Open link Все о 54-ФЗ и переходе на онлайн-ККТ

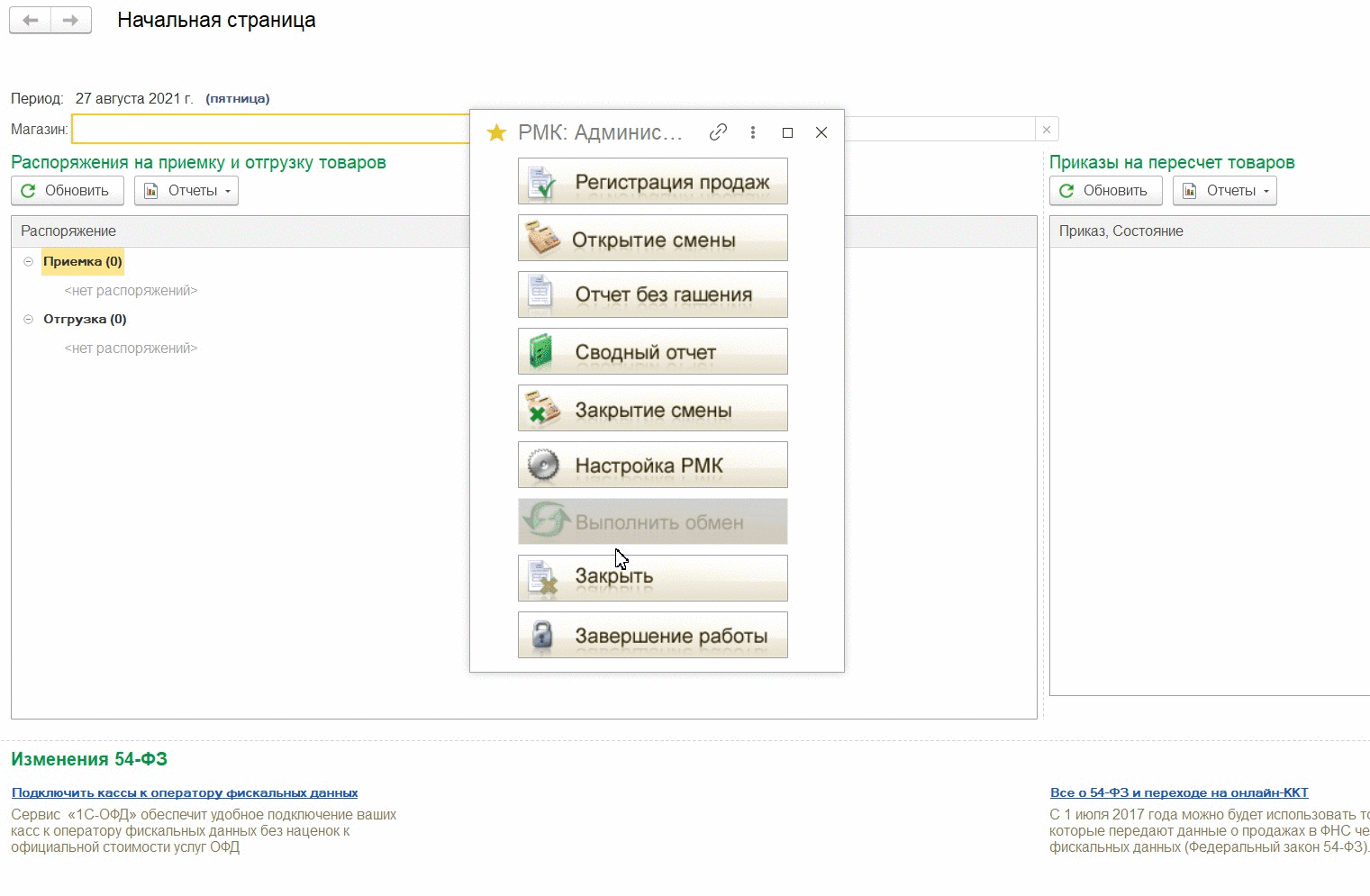1179,793
